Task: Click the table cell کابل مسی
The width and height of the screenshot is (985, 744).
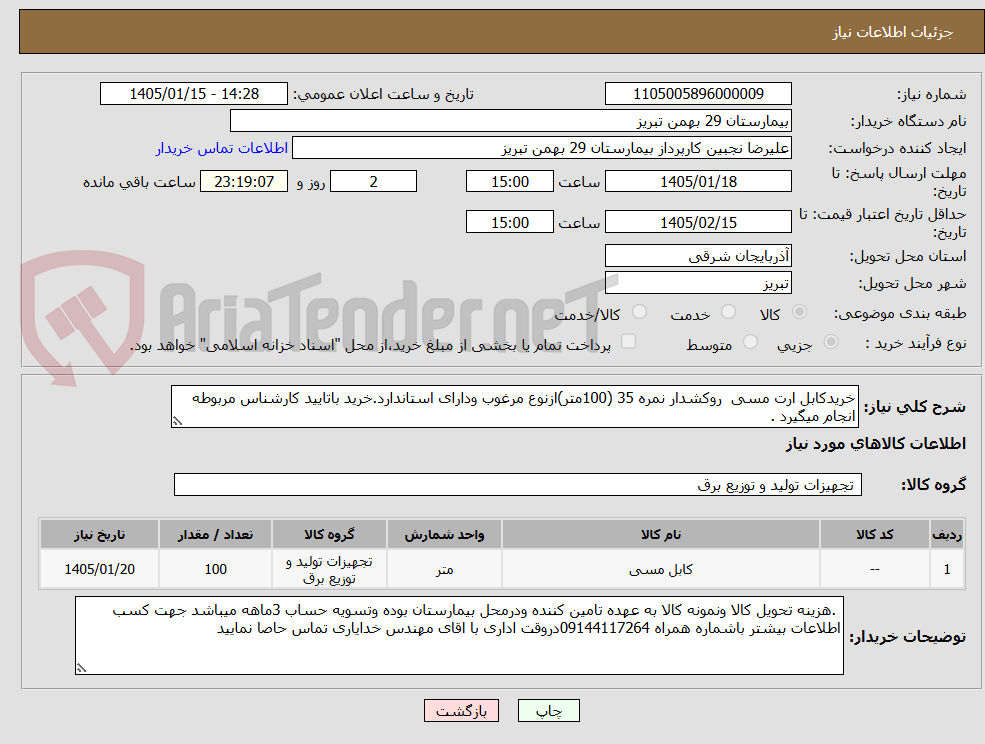Action: [660, 569]
